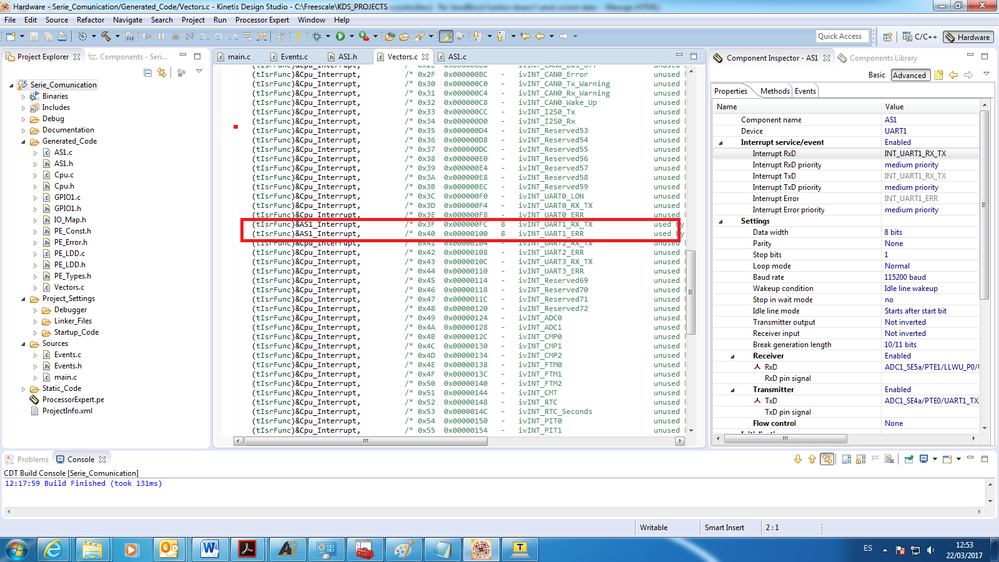Open Vectors.c in the project tree

[69, 287]
